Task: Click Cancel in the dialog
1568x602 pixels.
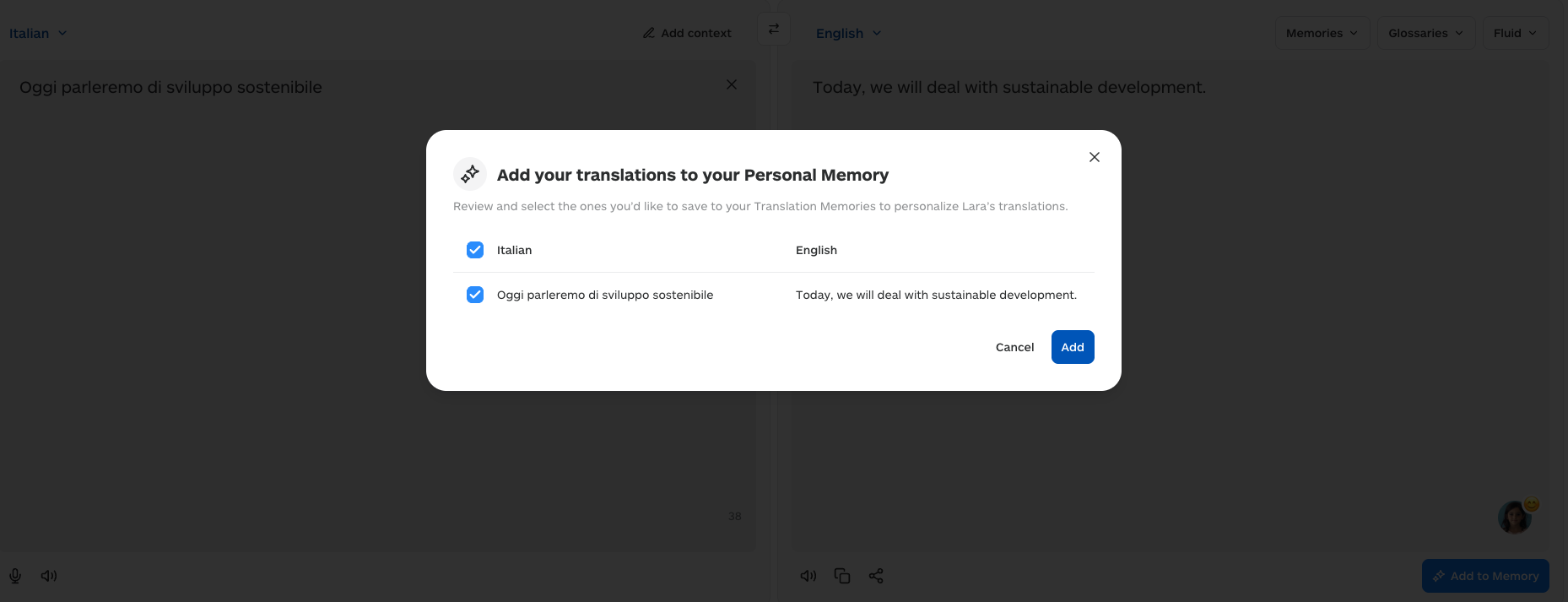Action: point(1014,347)
